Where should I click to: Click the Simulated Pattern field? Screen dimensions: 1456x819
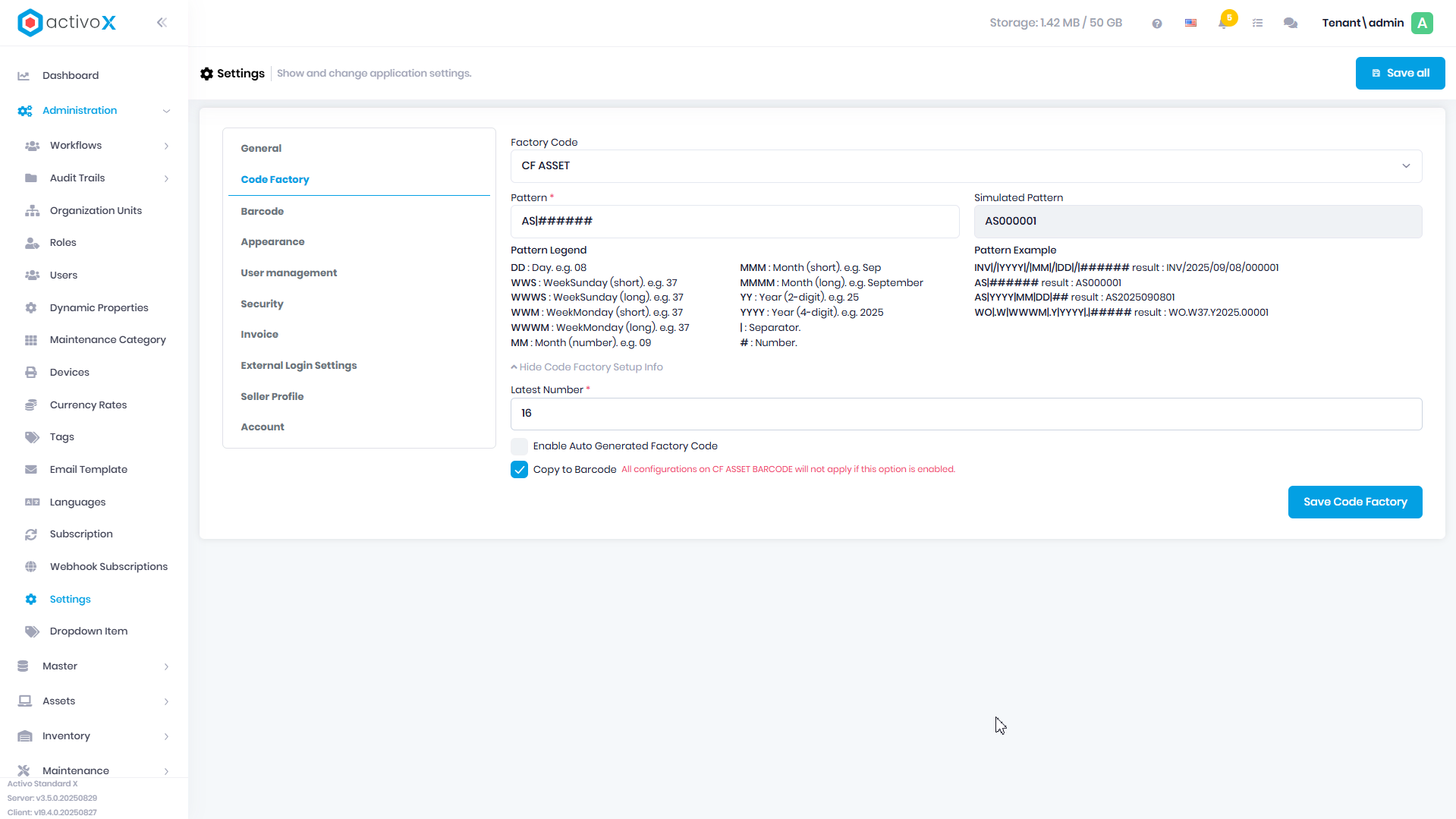point(1198,222)
